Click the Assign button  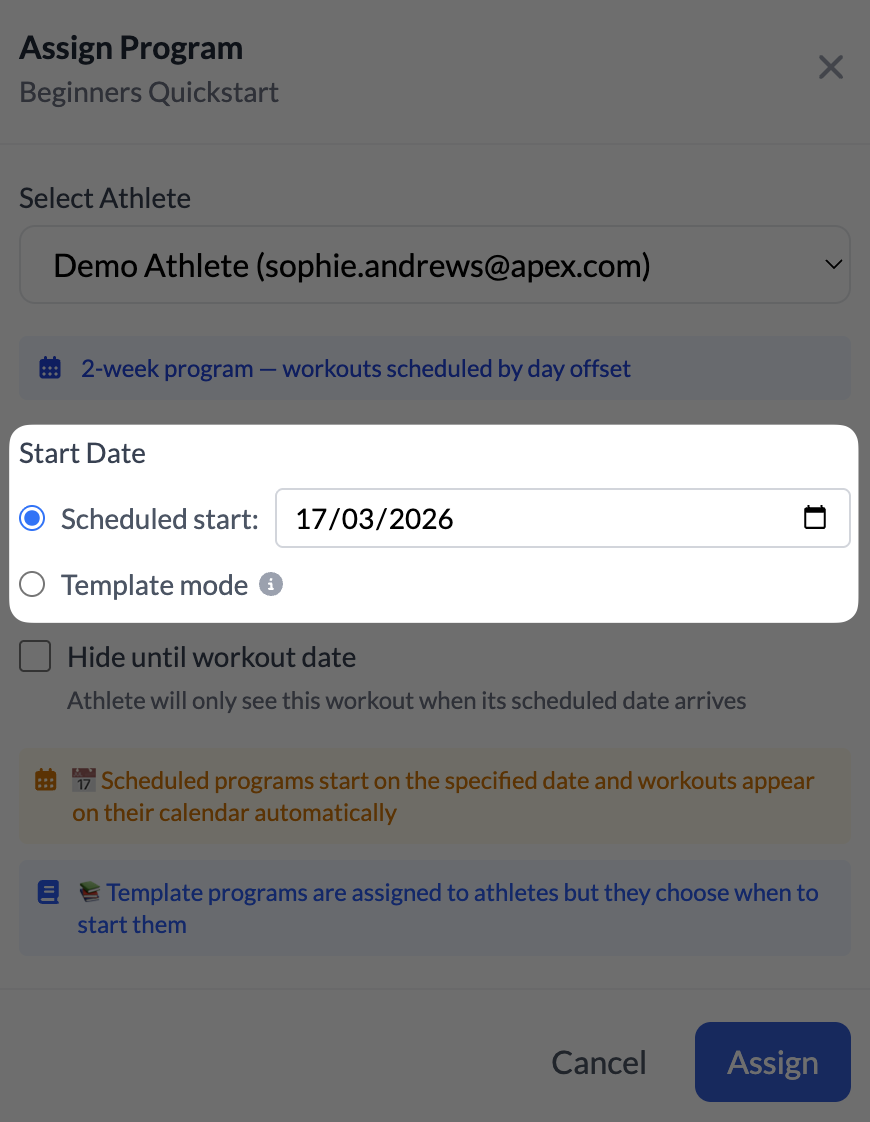772,1062
